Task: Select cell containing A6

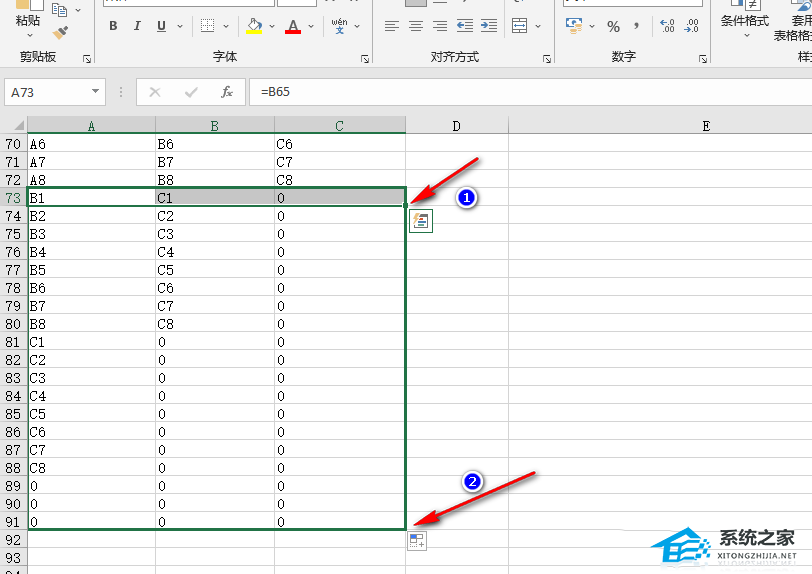Action: pyautogui.click(x=92, y=144)
